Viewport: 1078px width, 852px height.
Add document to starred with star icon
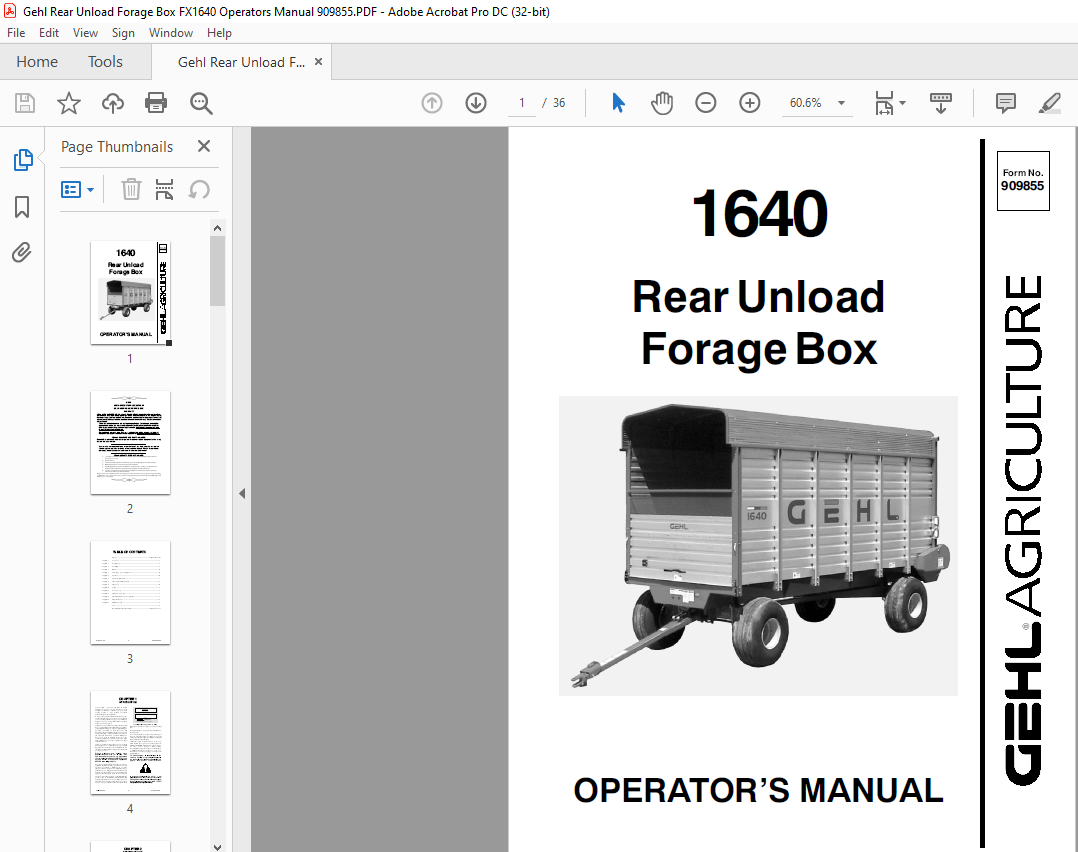[69, 103]
